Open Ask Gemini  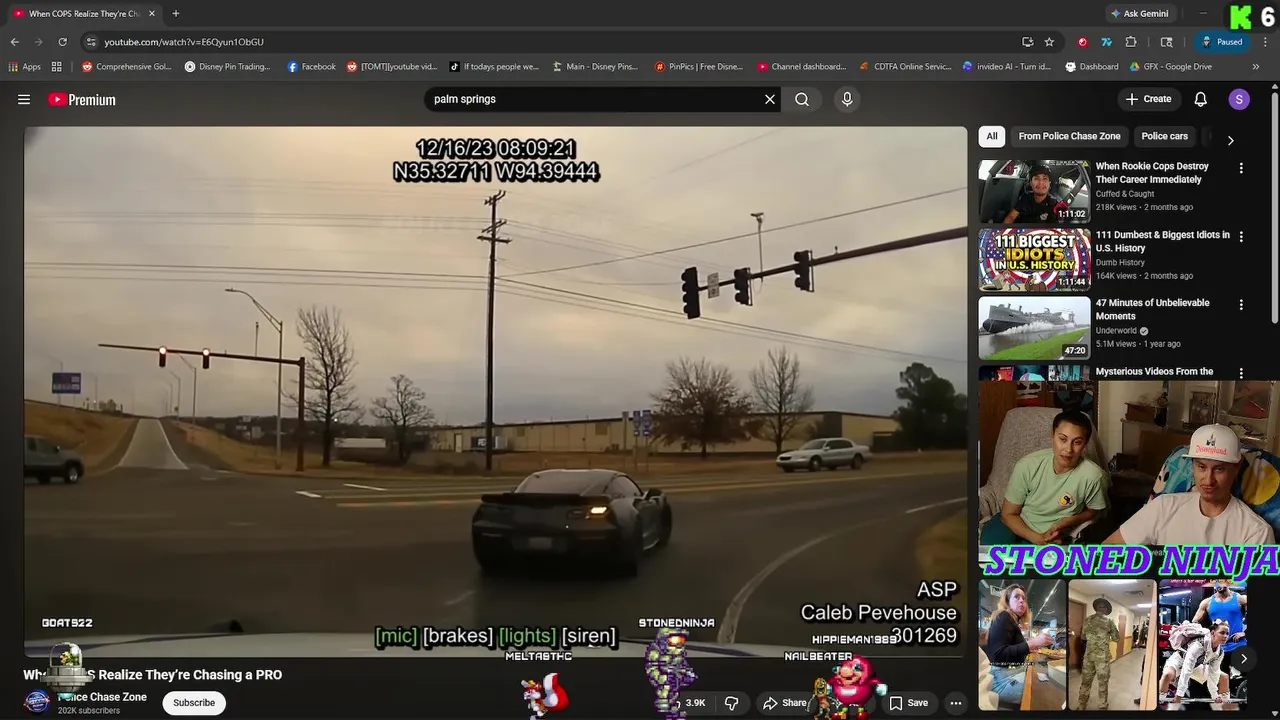[1139, 14]
